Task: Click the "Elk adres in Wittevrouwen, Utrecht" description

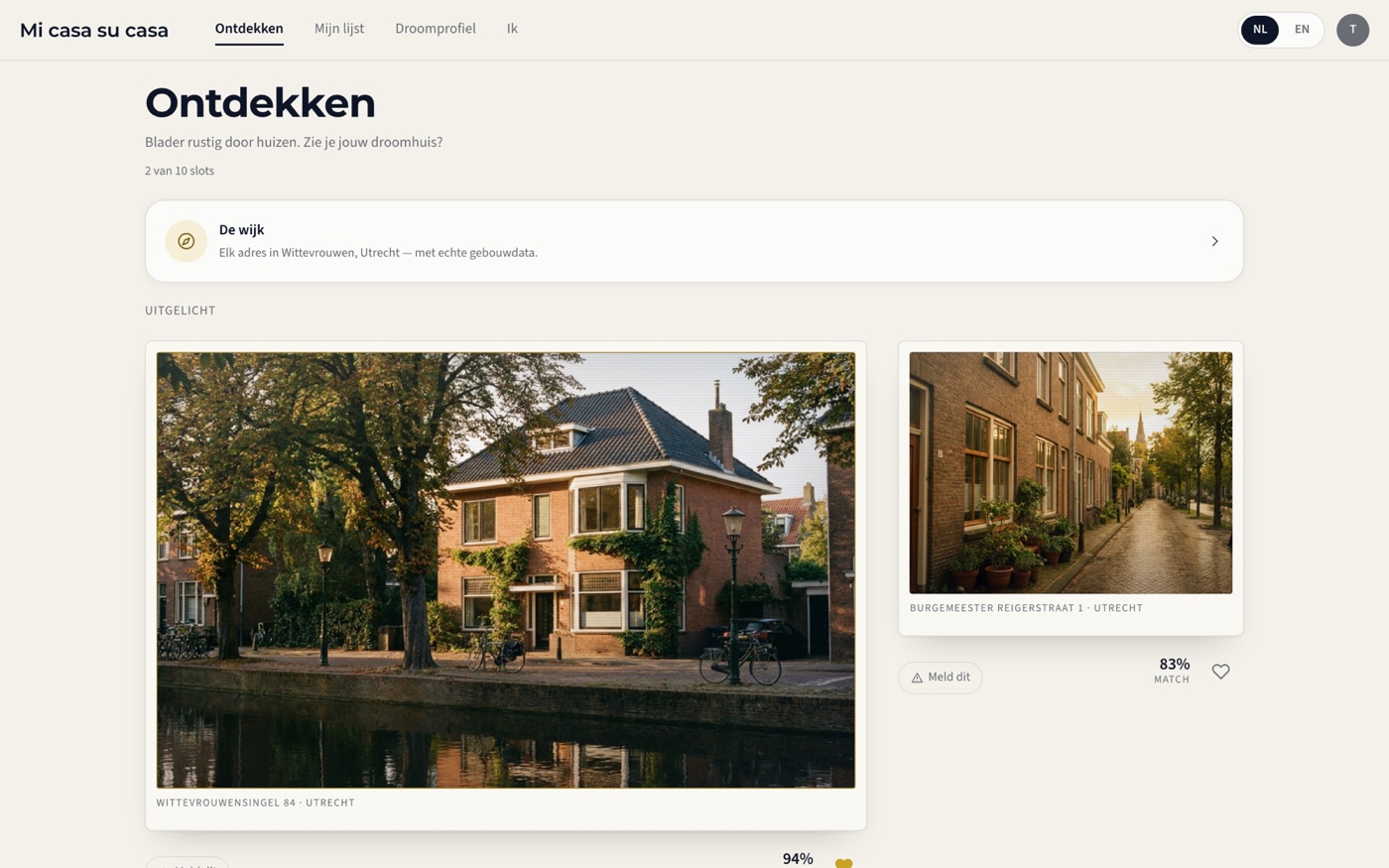Action: click(x=378, y=253)
